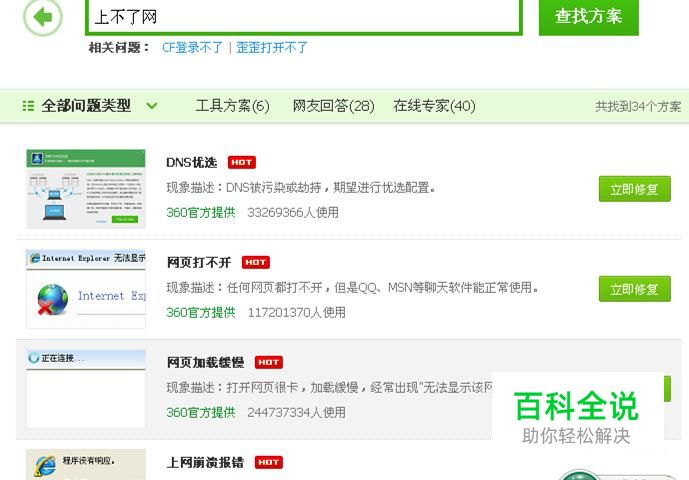Click 立即修复 for 网页打不开
Viewport: 689px width, 480px height.
[635, 289]
